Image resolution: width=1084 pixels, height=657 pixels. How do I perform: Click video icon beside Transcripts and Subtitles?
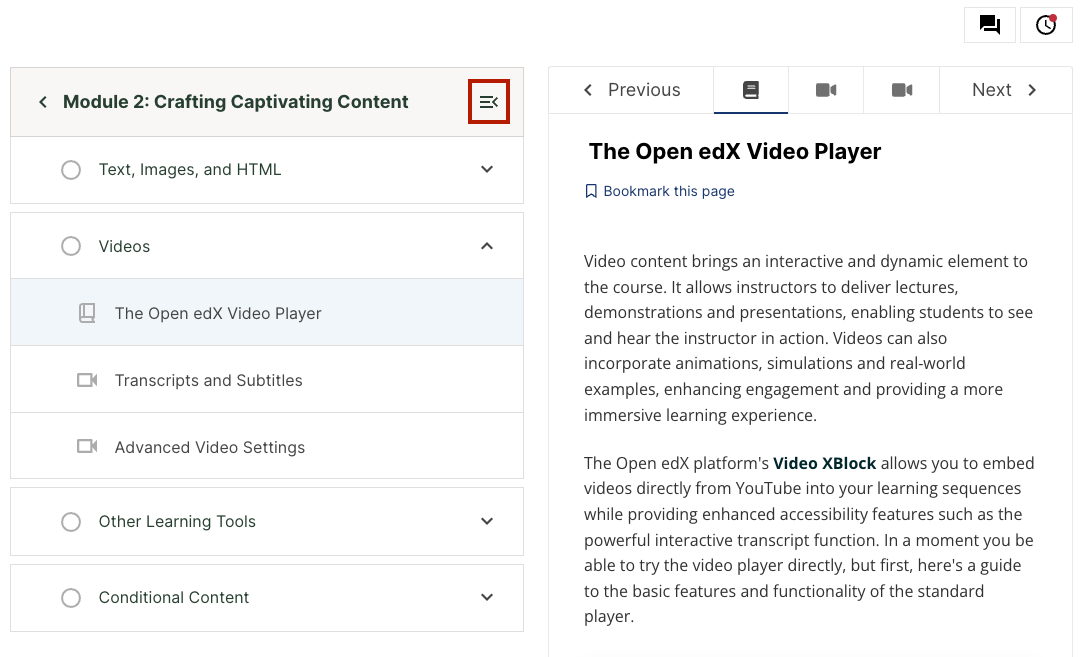87,380
